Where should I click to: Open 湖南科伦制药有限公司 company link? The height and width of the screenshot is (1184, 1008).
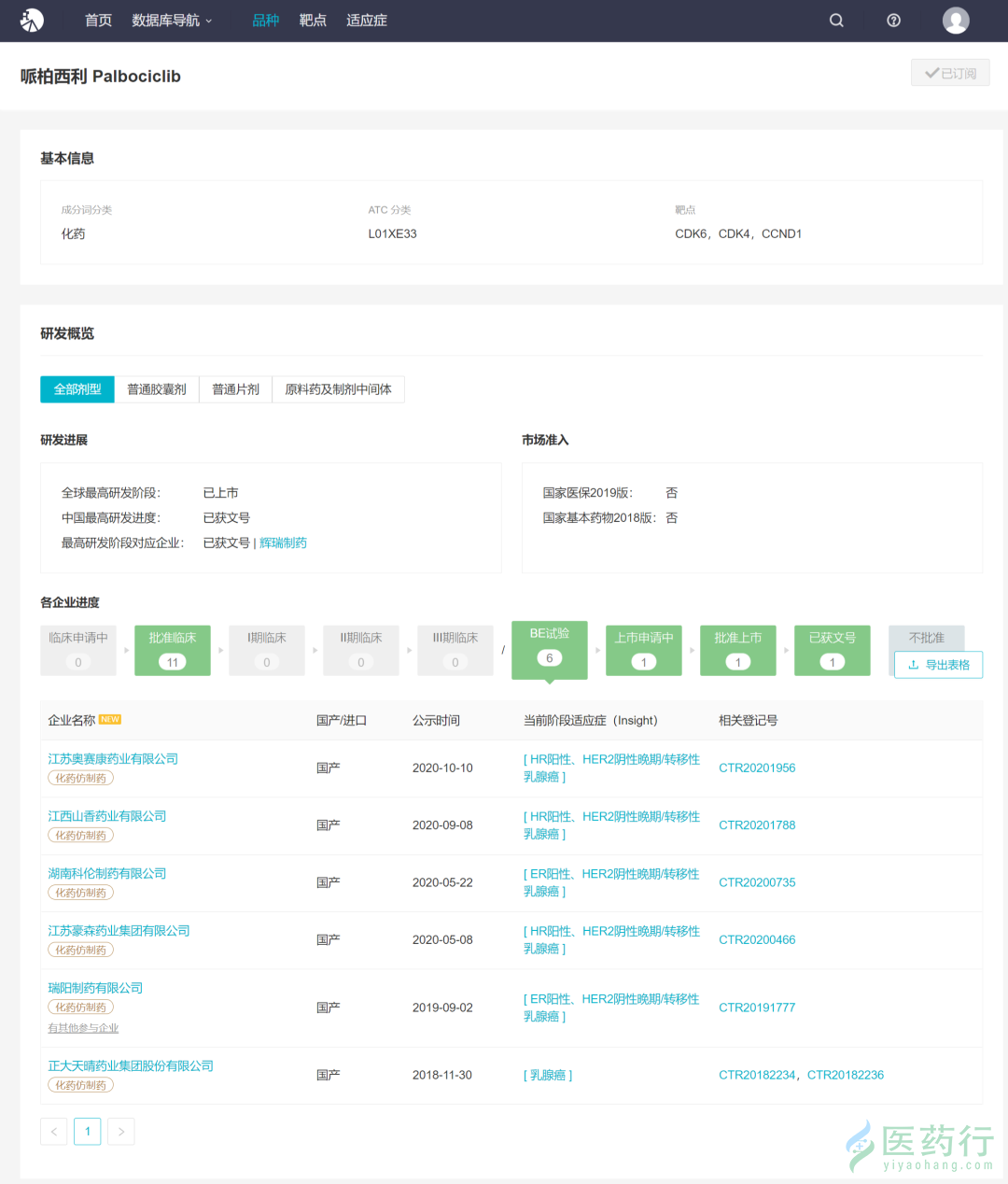click(x=107, y=873)
